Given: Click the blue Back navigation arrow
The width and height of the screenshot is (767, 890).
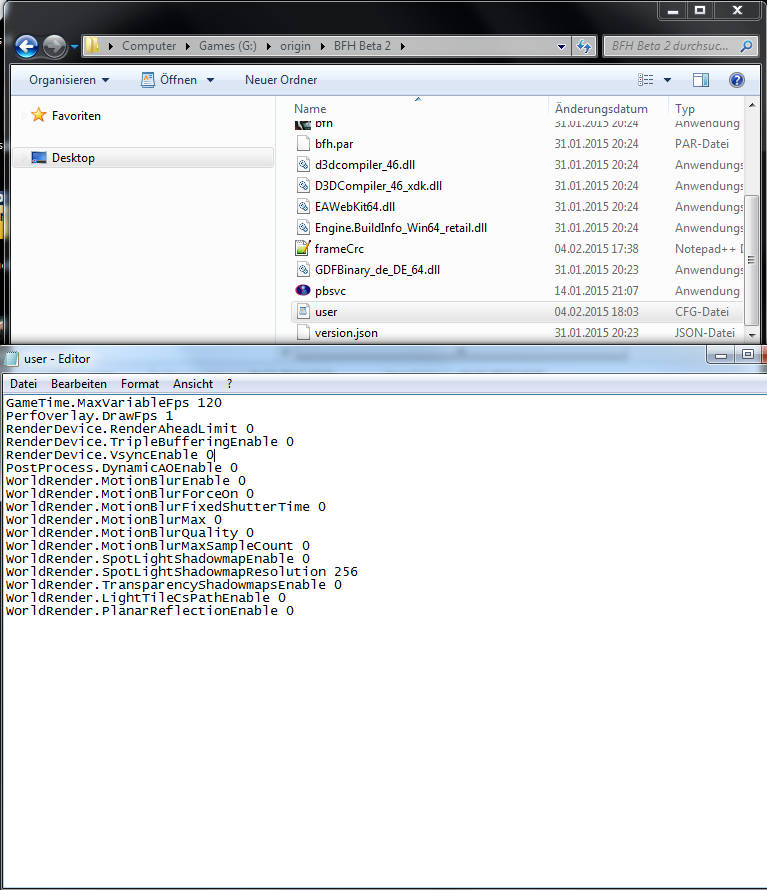Looking at the screenshot, I should (x=27, y=46).
